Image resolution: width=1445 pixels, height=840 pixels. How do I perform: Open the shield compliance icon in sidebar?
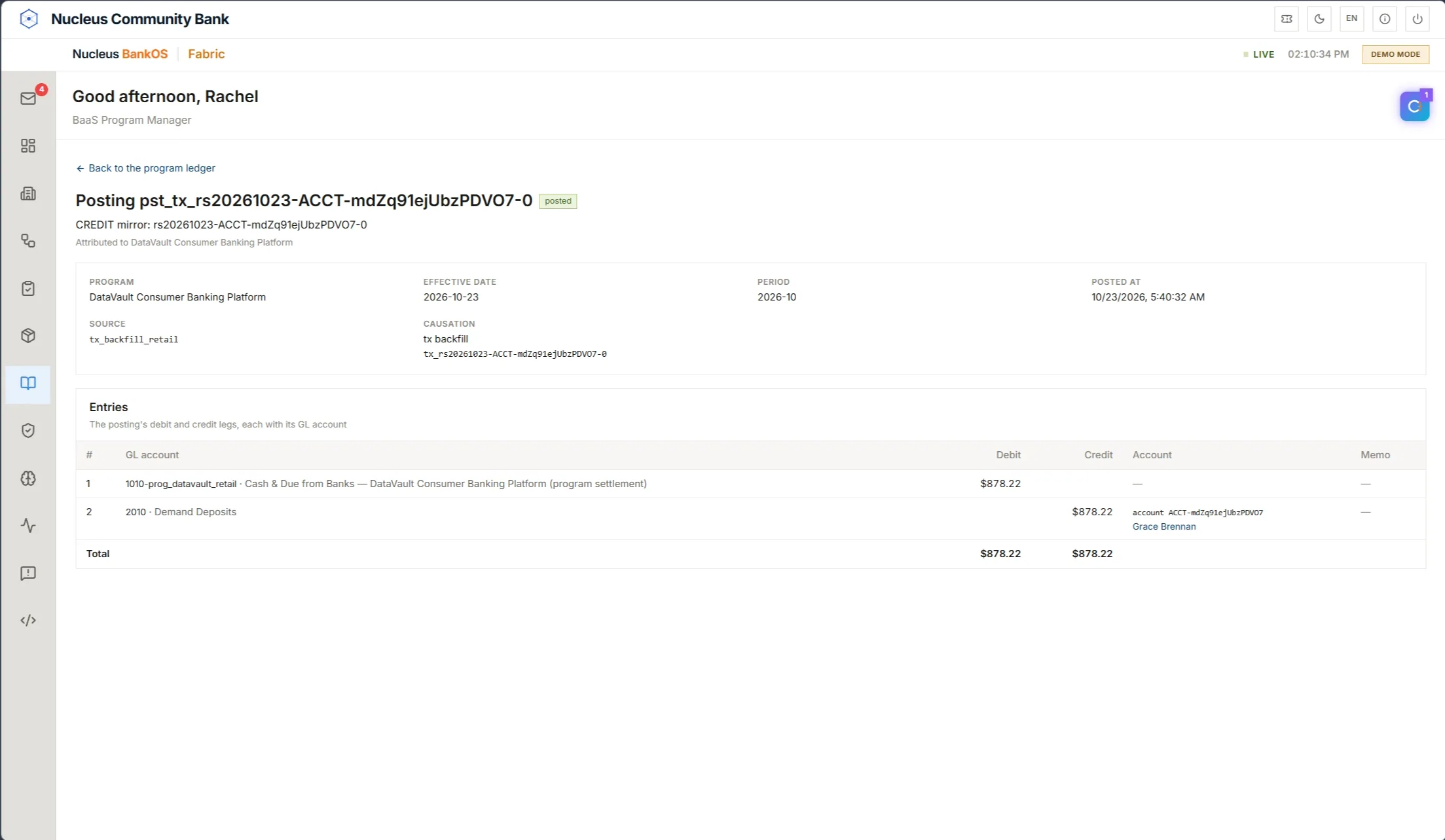coord(28,431)
